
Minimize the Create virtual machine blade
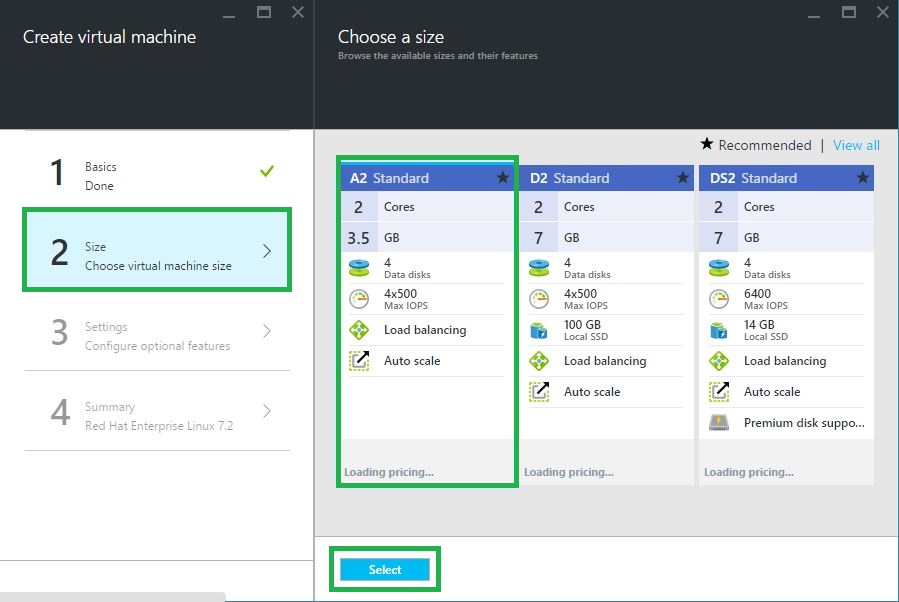(x=229, y=16)
